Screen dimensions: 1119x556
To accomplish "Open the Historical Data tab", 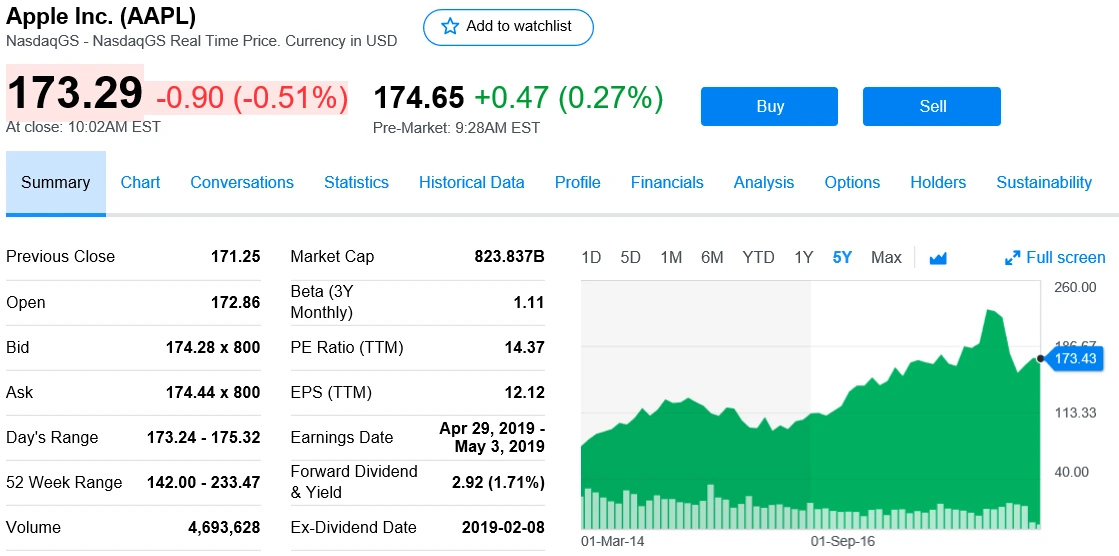I will point(472,183).
